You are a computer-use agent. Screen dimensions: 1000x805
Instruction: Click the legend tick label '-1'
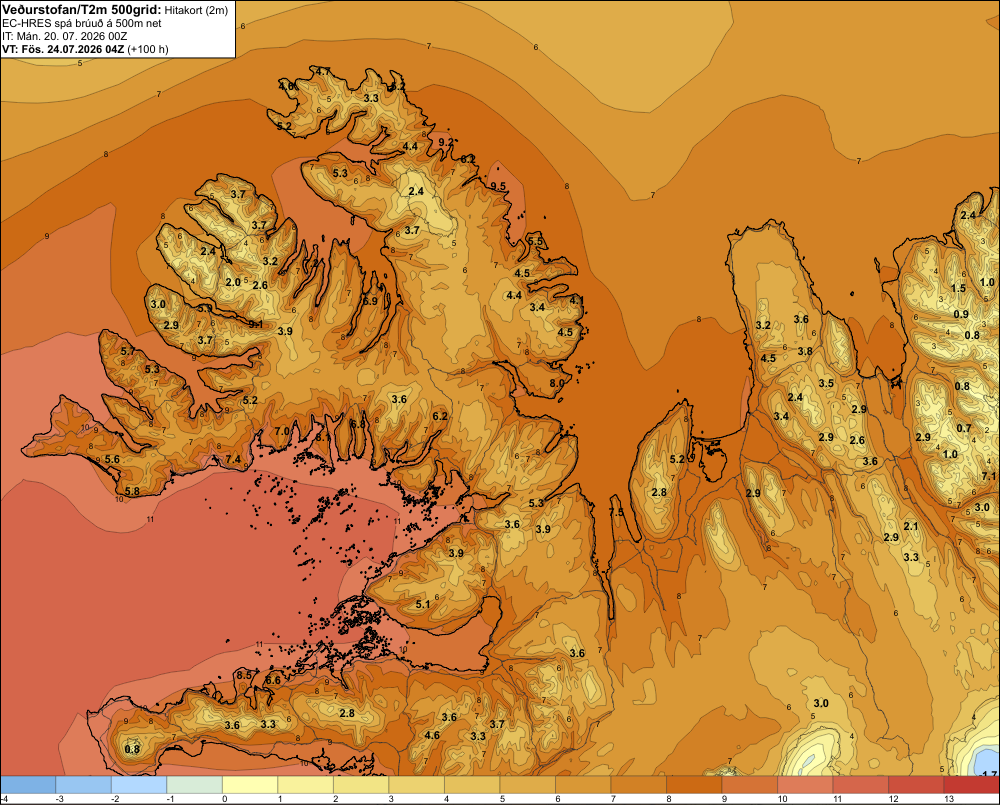click(170, 799)
